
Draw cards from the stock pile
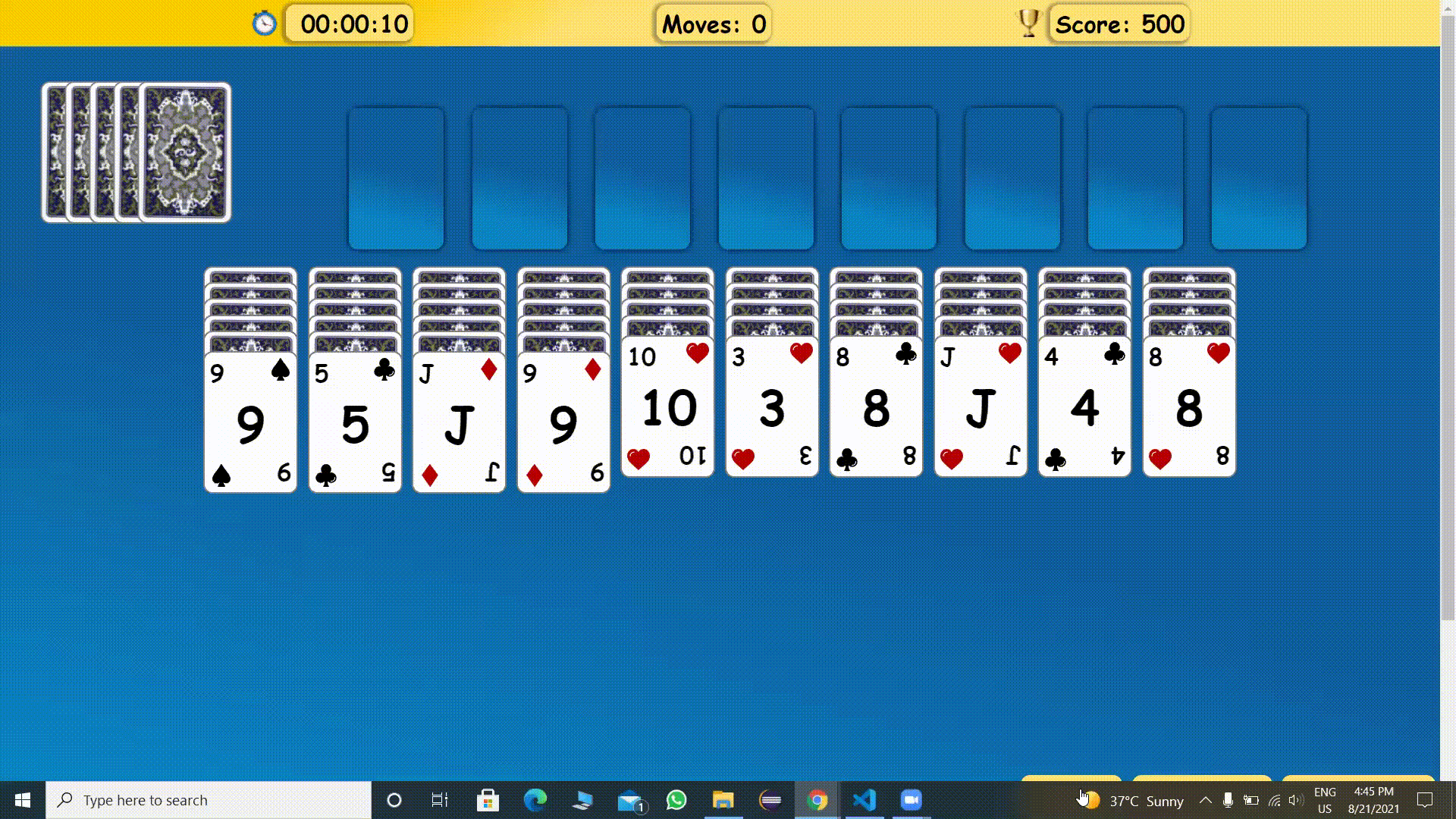(185, 152)
